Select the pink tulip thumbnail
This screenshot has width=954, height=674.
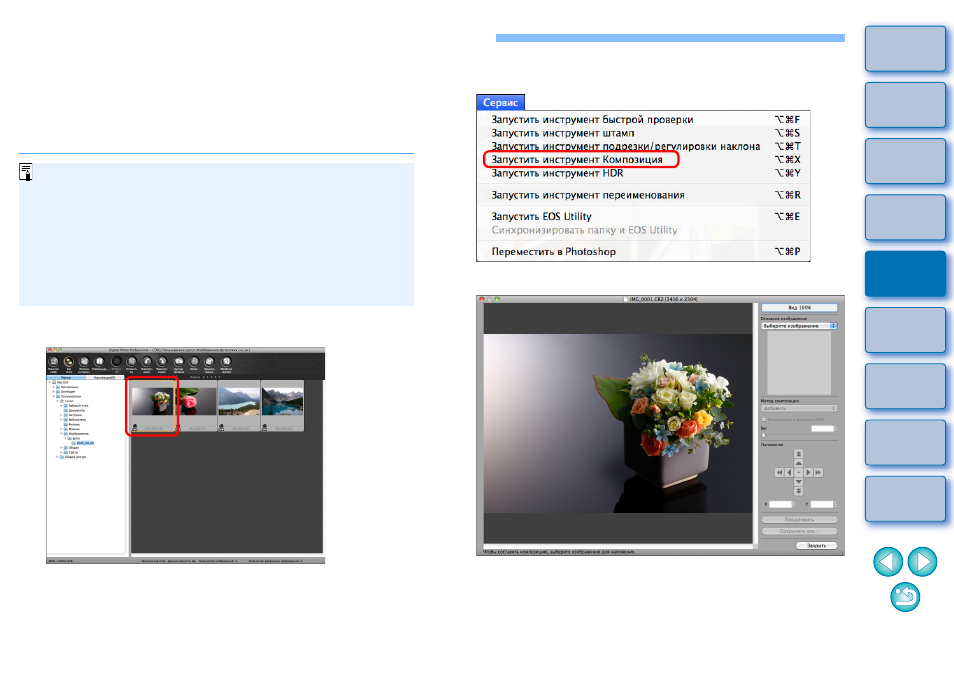[x=197, y=406]
